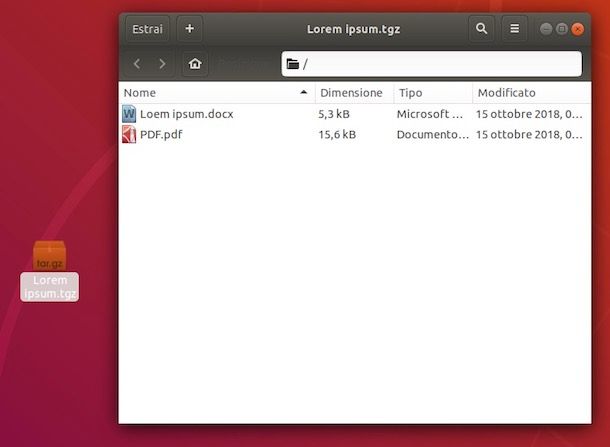Click the Lorem ipsum.tgz desktop label
This screenshot has height=447, width=610.
pos(50,287)
